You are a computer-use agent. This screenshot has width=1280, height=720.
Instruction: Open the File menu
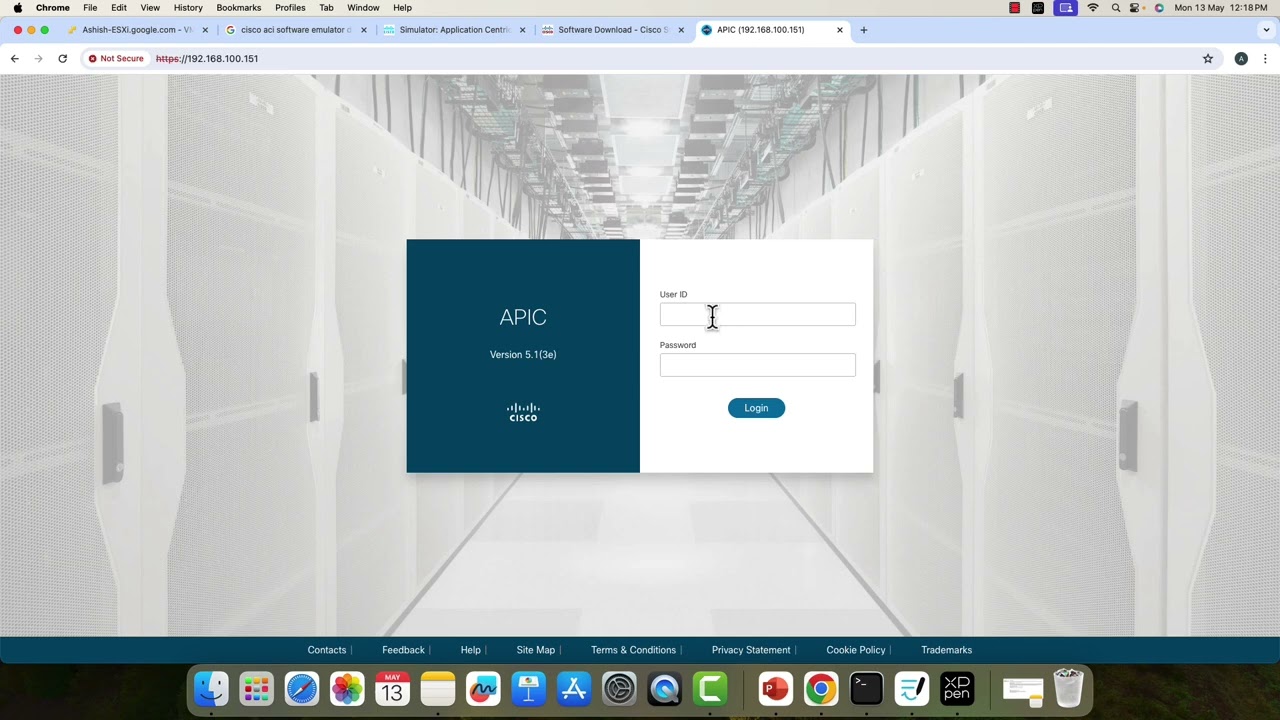[x=90, y=8]
